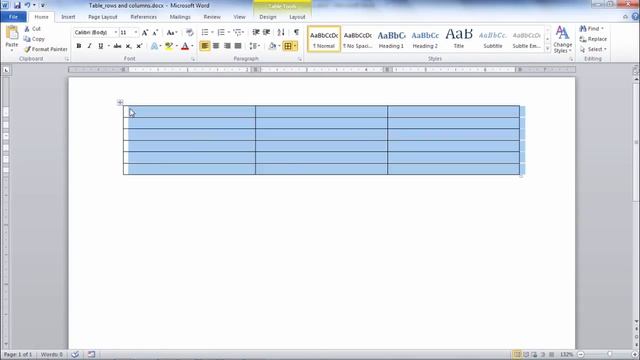Click the zoom out minus button
Image resolution: width=640 pixels, height=360 pixels.
[580, 354]
